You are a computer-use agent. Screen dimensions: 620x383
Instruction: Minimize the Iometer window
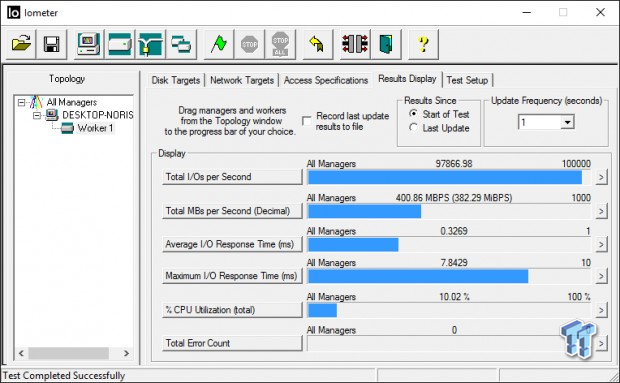click(x=526, y=13)
